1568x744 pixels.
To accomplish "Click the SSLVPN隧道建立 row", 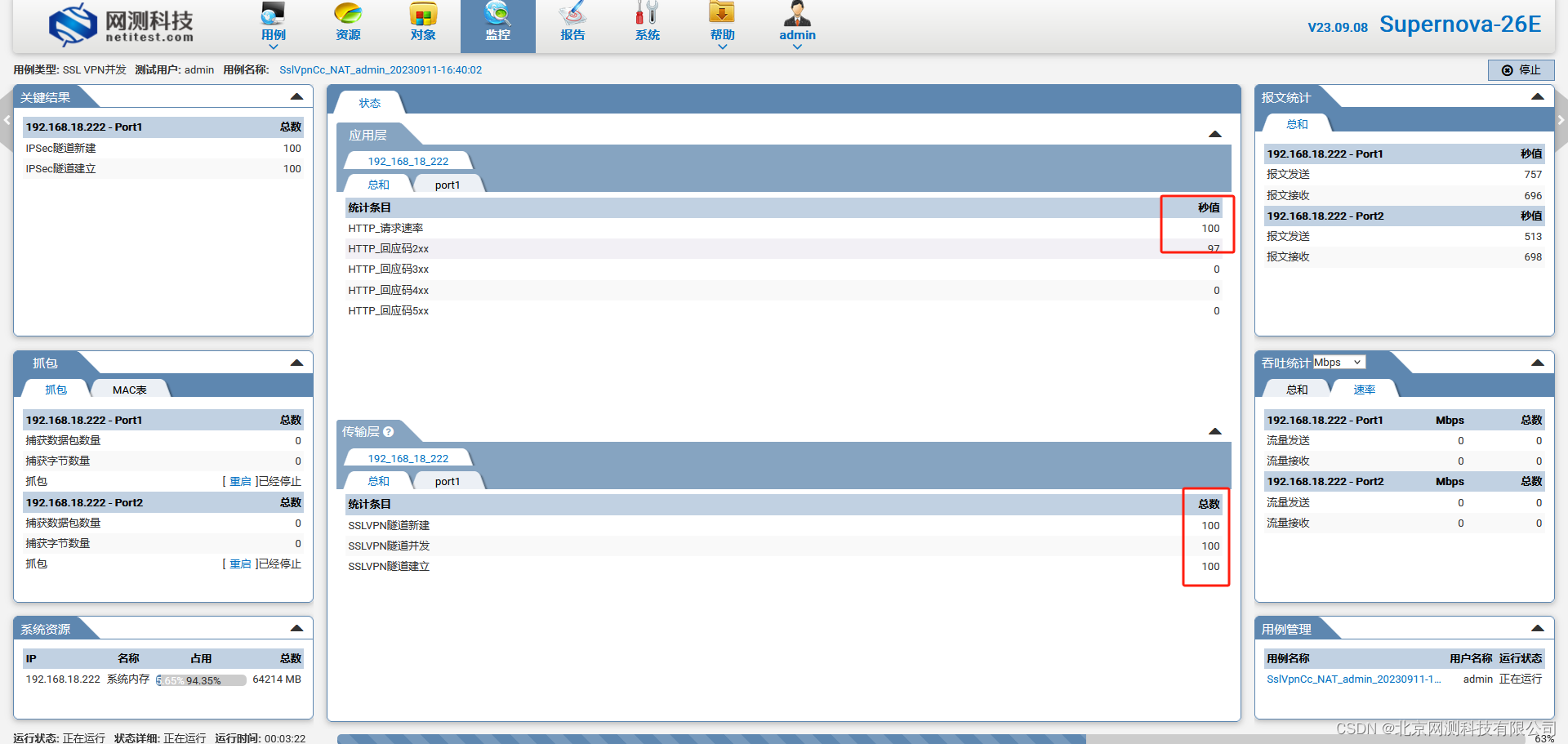I will (x=783, y=567).
